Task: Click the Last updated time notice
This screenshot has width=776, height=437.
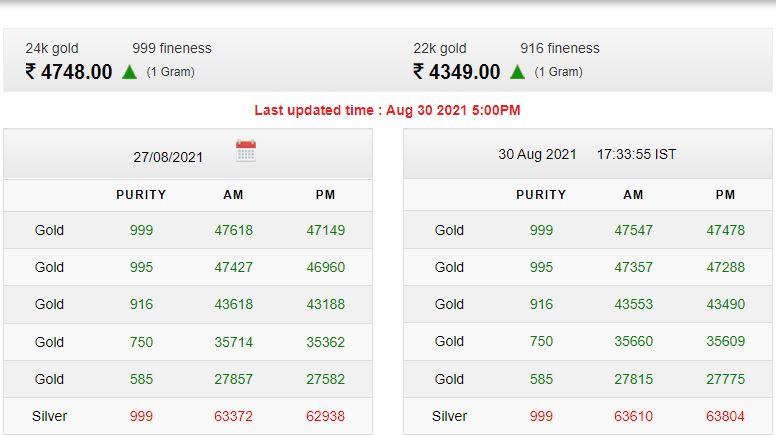Action: coord(387,110)
